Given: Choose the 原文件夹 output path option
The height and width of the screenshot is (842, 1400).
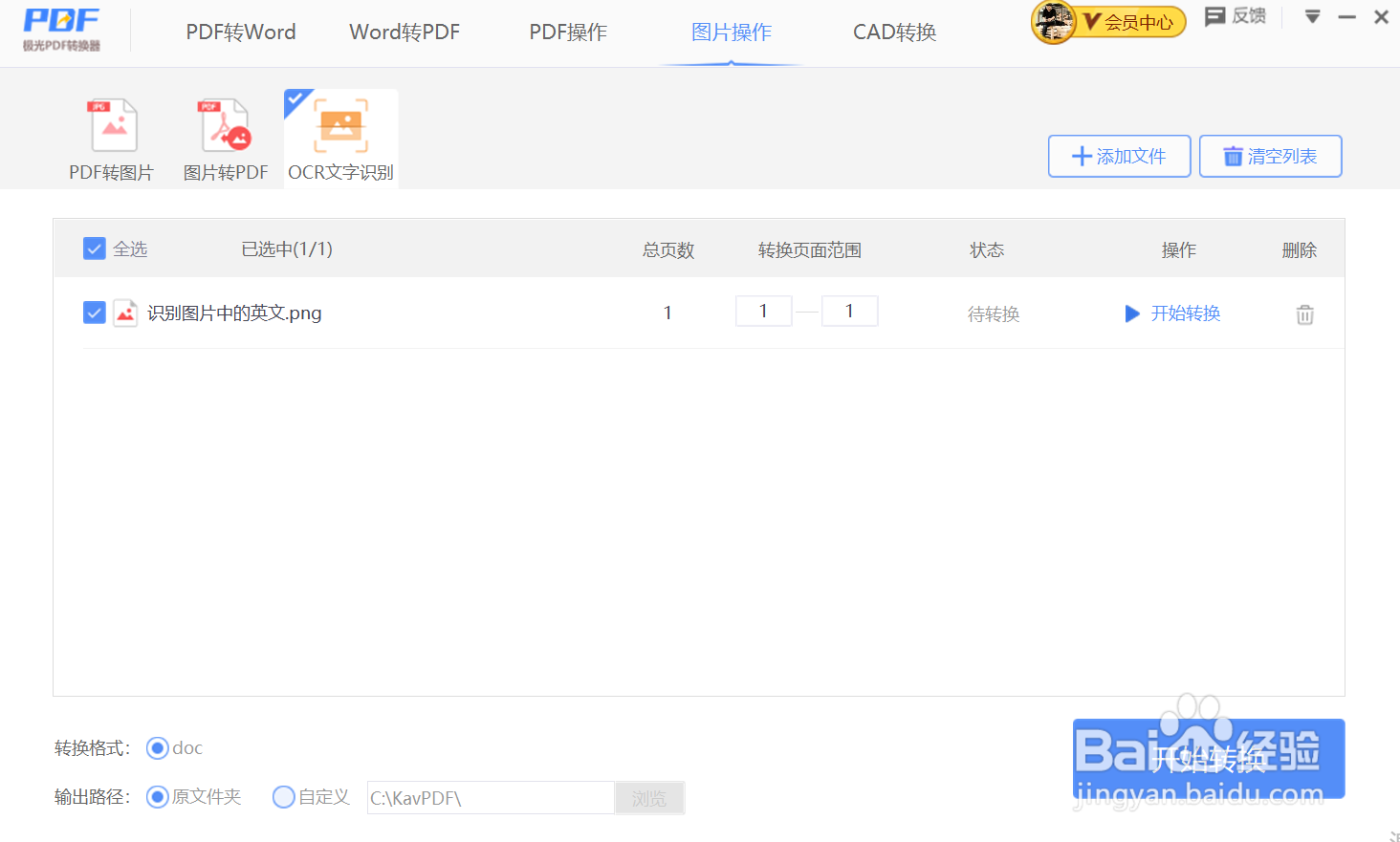Looking at the screenshot, I should 158,797.
